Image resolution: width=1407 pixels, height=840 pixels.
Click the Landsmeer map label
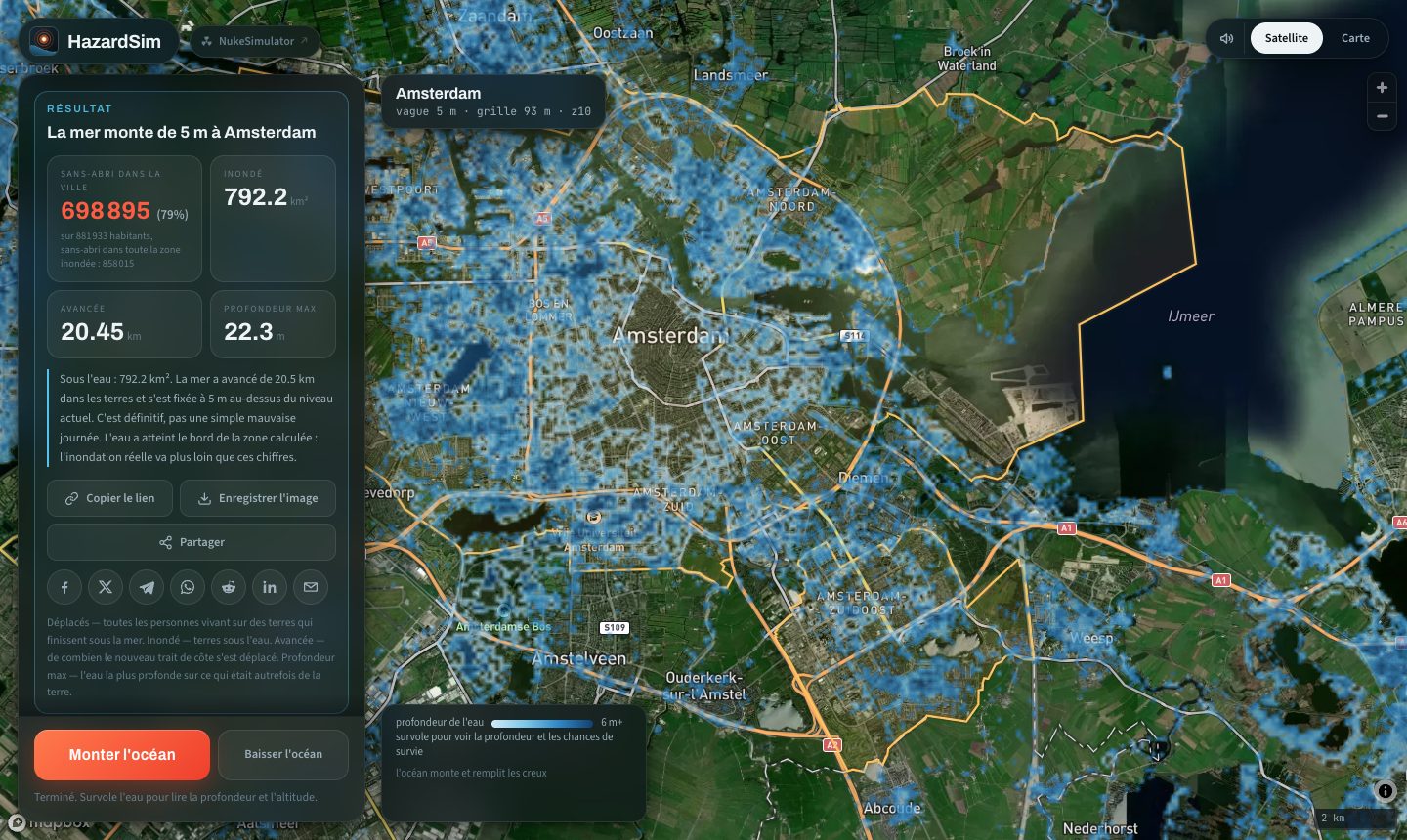pos(731,75)
